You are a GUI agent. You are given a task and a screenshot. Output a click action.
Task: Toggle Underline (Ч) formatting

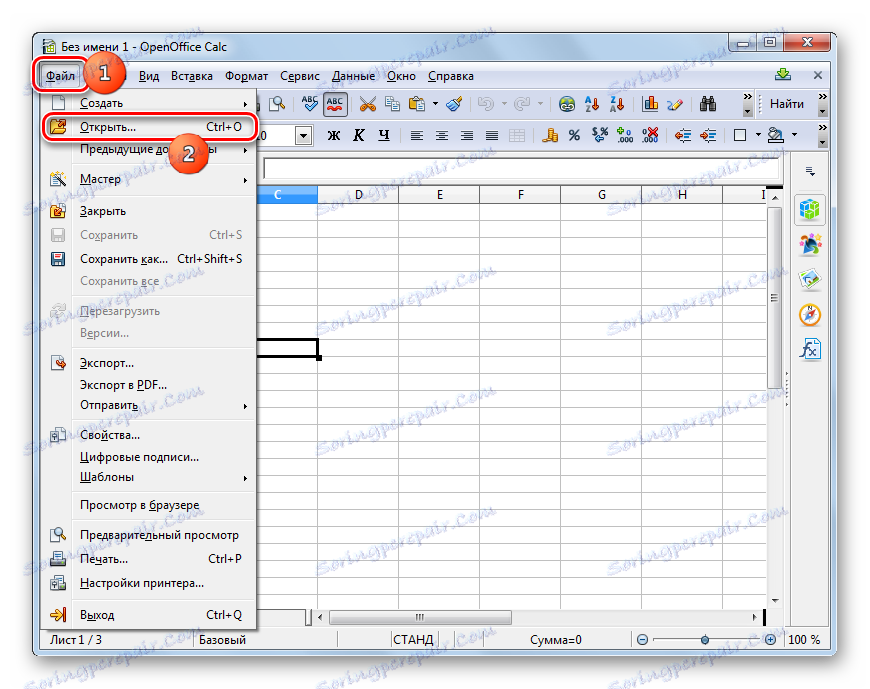coord(384,135)
